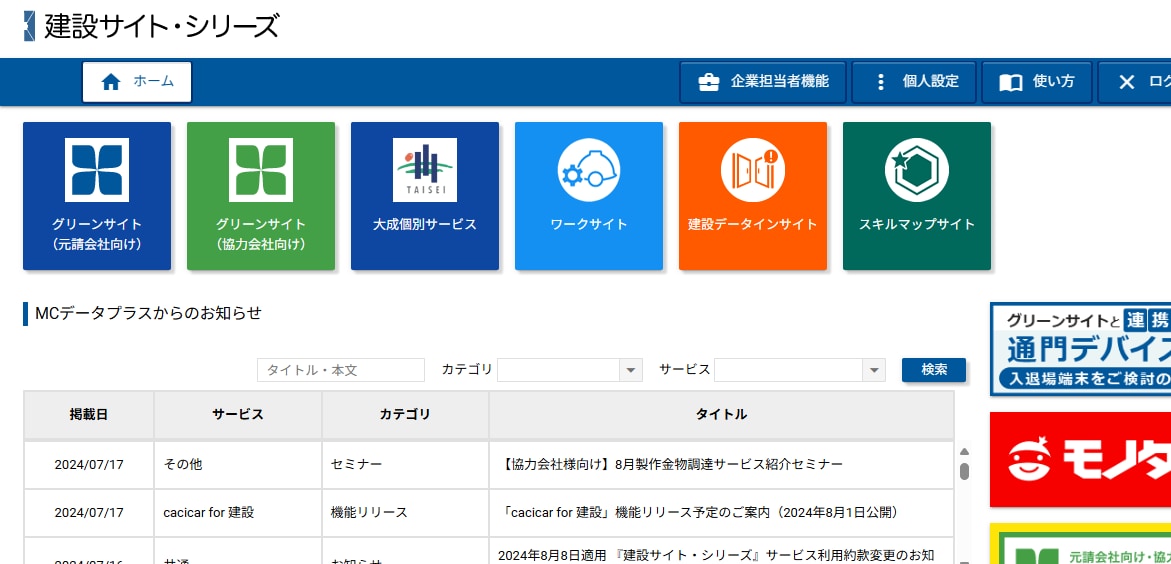Screen dimensions: 1171x564
Task: Open 企業担当者機能 menu
Action: click(762, 81)
